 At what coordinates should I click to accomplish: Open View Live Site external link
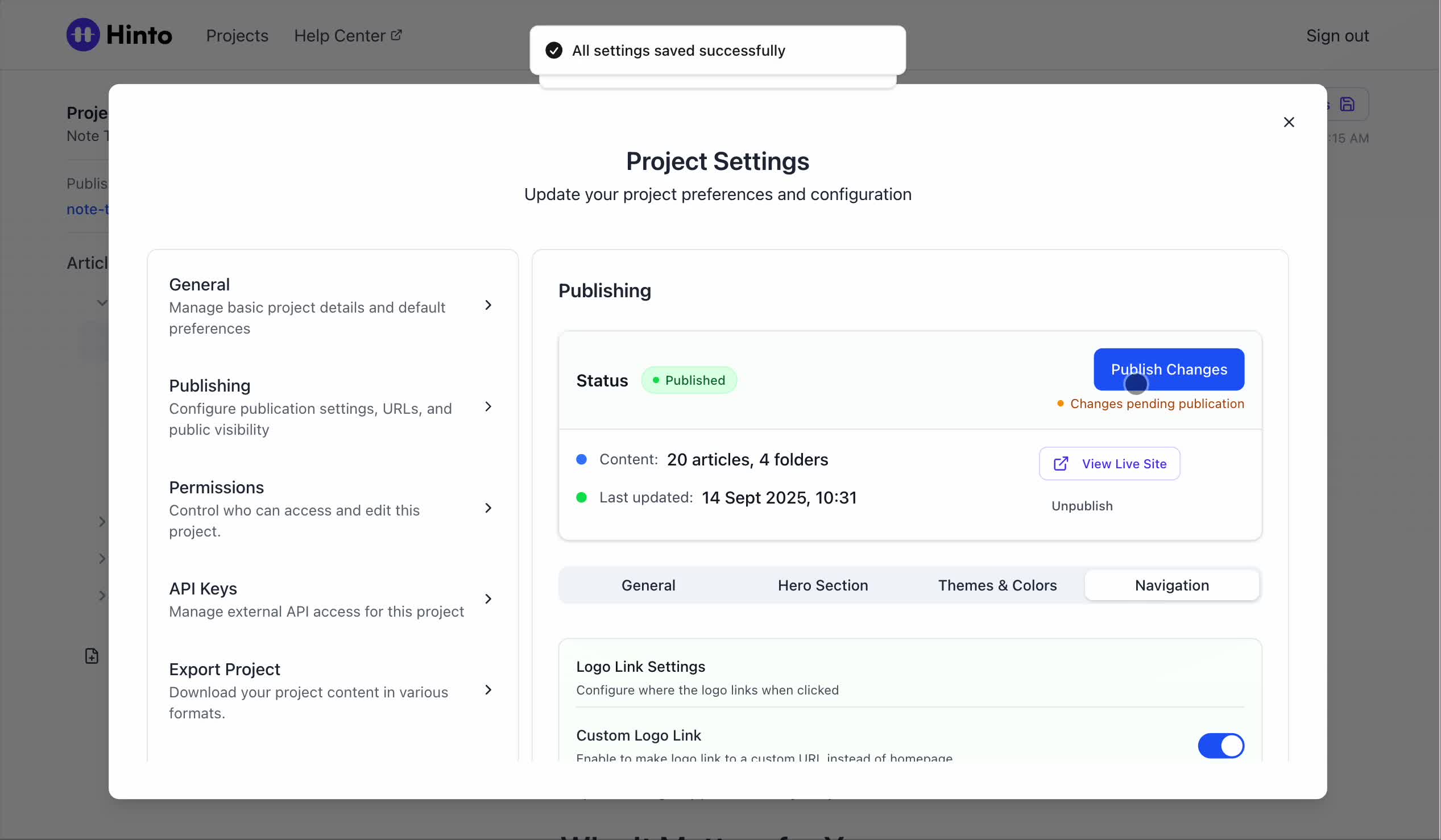pos(1109,463)
